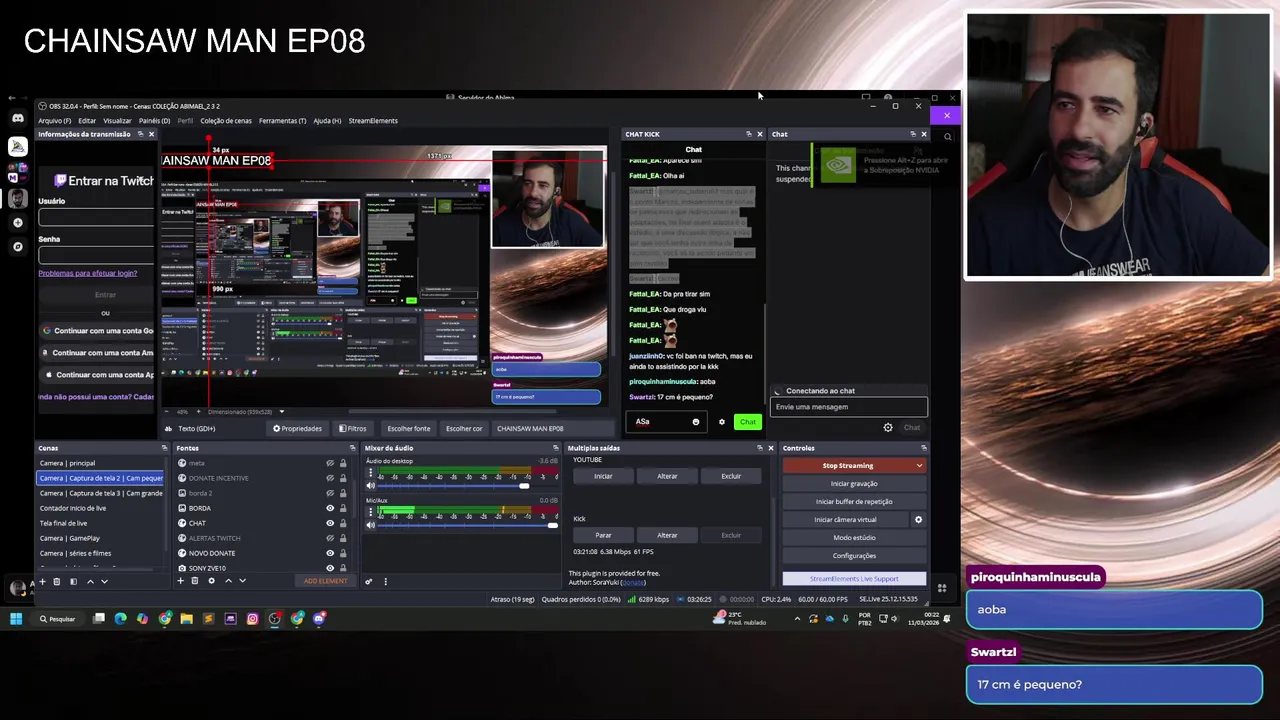Move selected source down

(x=242, y=581)
